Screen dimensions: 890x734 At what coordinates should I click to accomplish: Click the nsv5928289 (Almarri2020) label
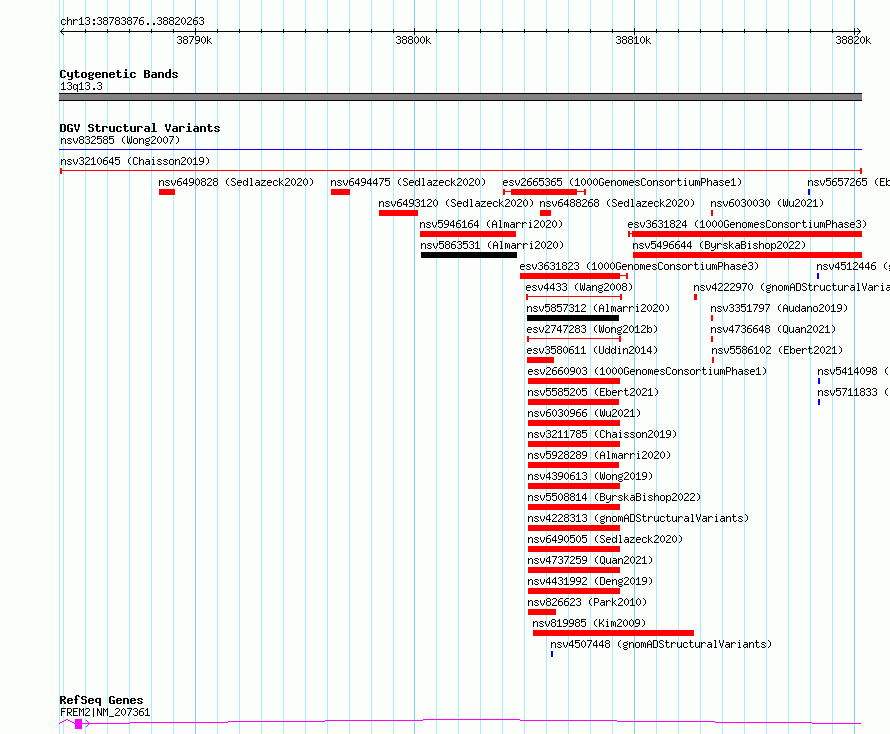pos(599,455)
